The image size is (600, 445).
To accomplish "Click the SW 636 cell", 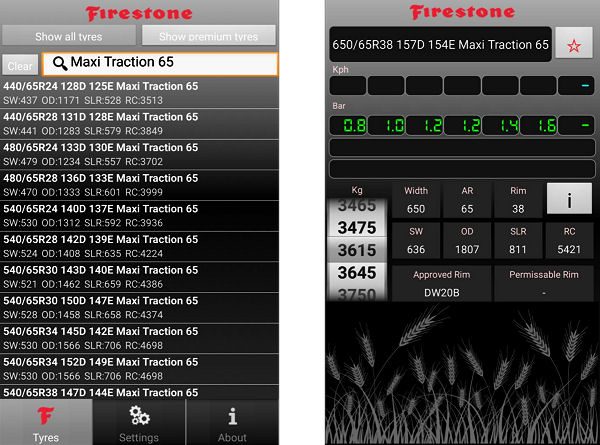I will click(416, 241).
